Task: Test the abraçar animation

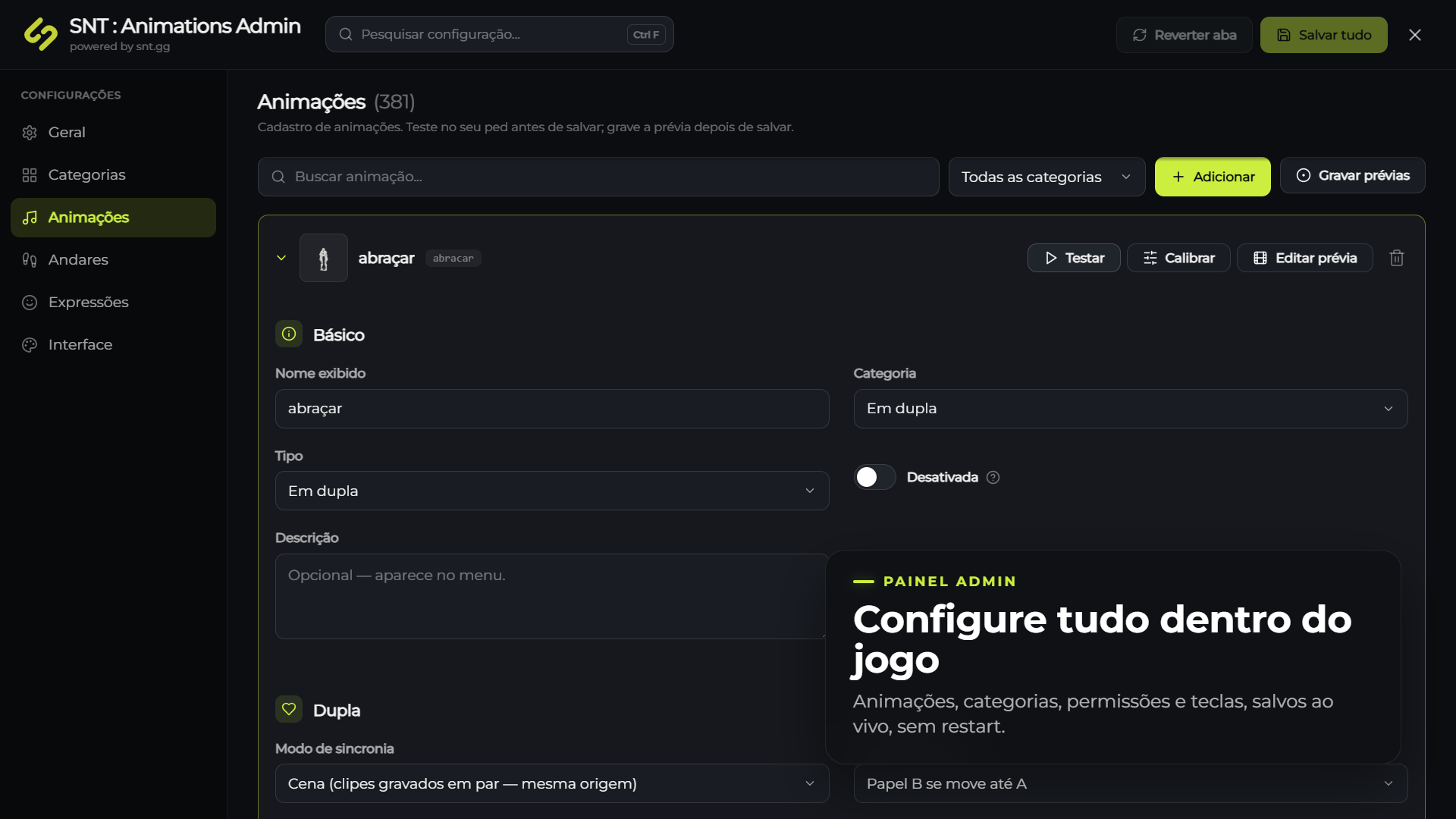Action: (1074, 258)
